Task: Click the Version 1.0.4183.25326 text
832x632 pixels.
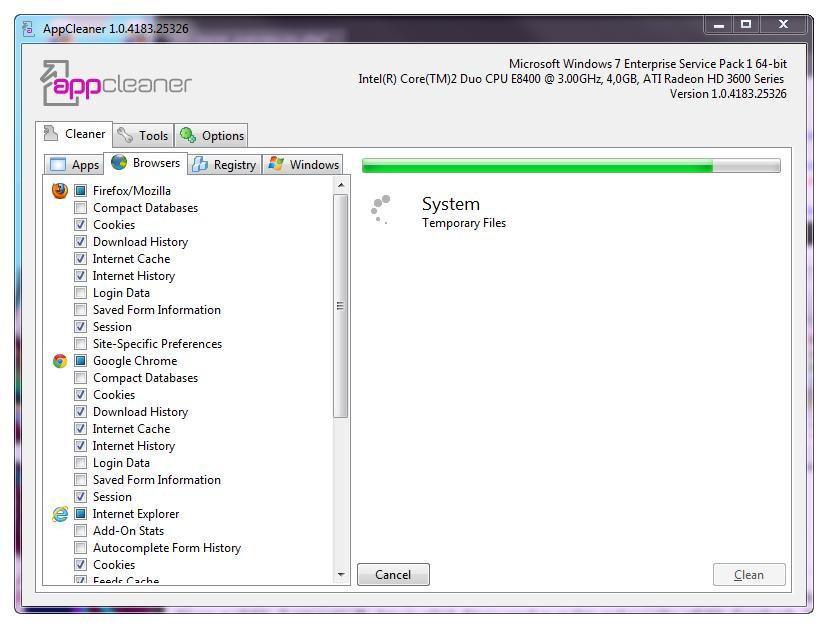Action: click(x=728, y=94)
